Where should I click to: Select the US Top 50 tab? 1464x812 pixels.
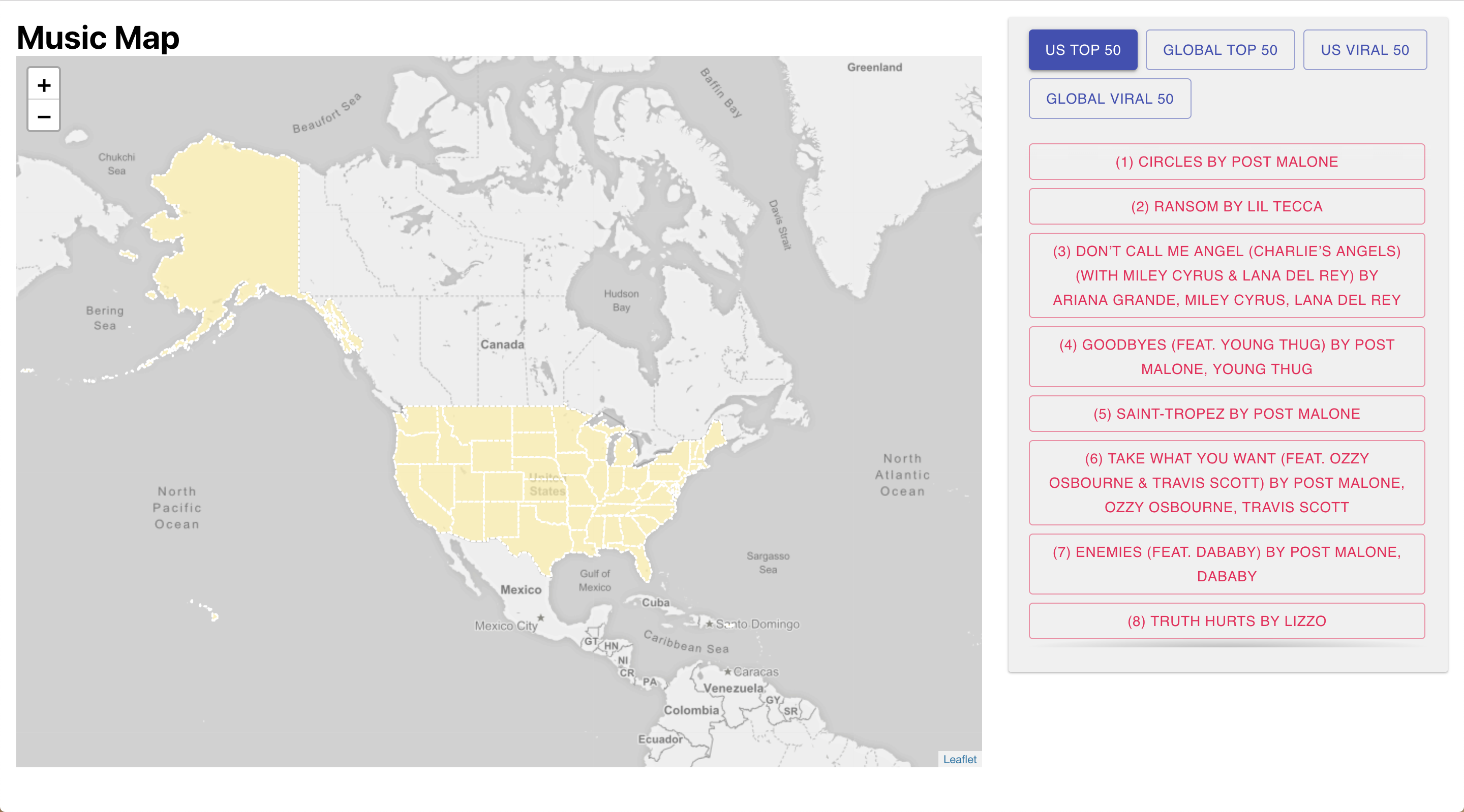point(1083,50)
